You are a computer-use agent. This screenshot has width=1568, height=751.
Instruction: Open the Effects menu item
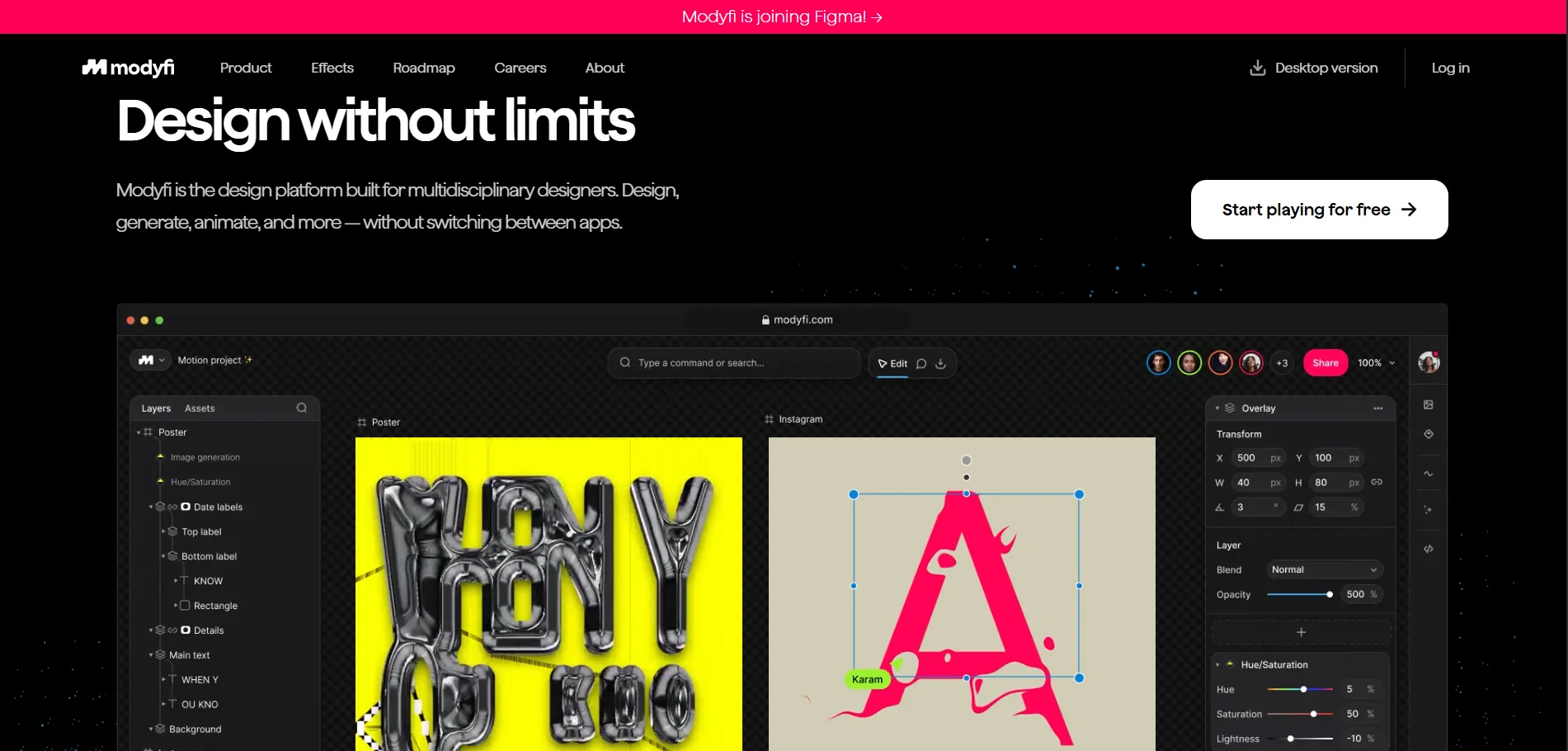click(332, 68)
